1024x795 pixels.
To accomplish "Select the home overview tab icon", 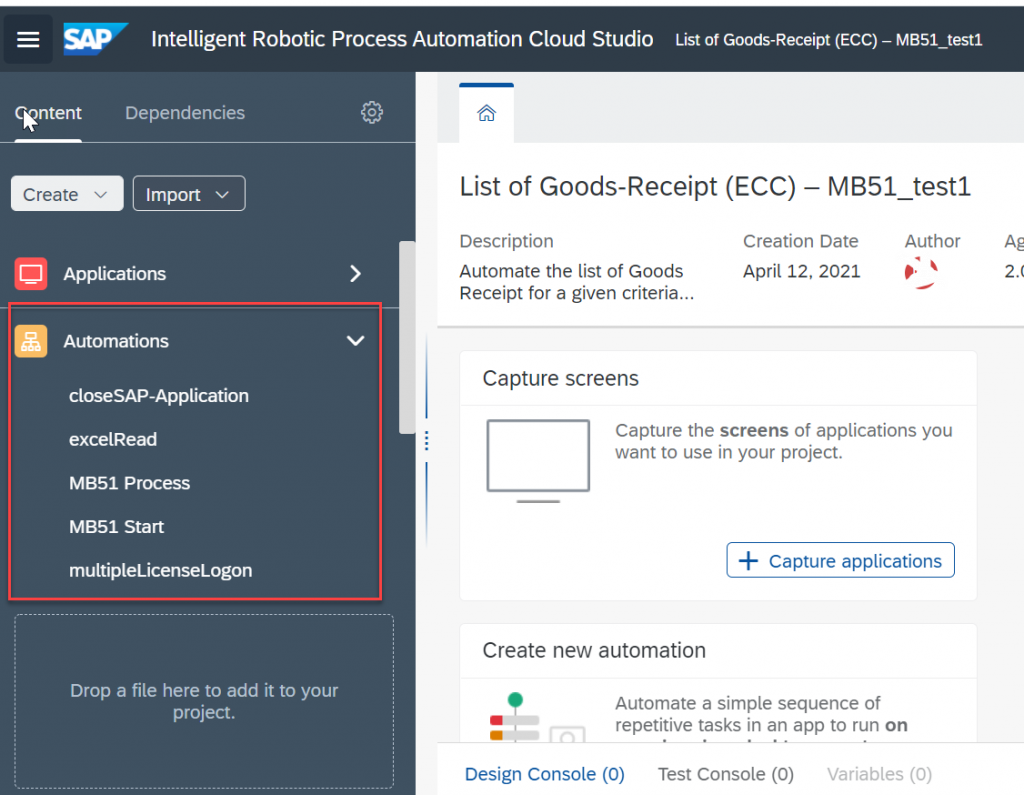I will 487,114.
